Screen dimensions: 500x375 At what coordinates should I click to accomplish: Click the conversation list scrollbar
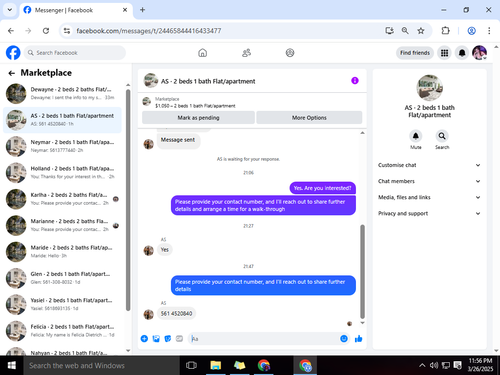pos(128,200)
